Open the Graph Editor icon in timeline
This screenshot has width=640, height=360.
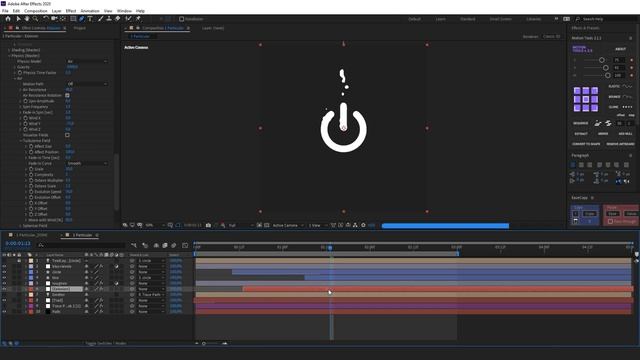[x=185, y=245]
